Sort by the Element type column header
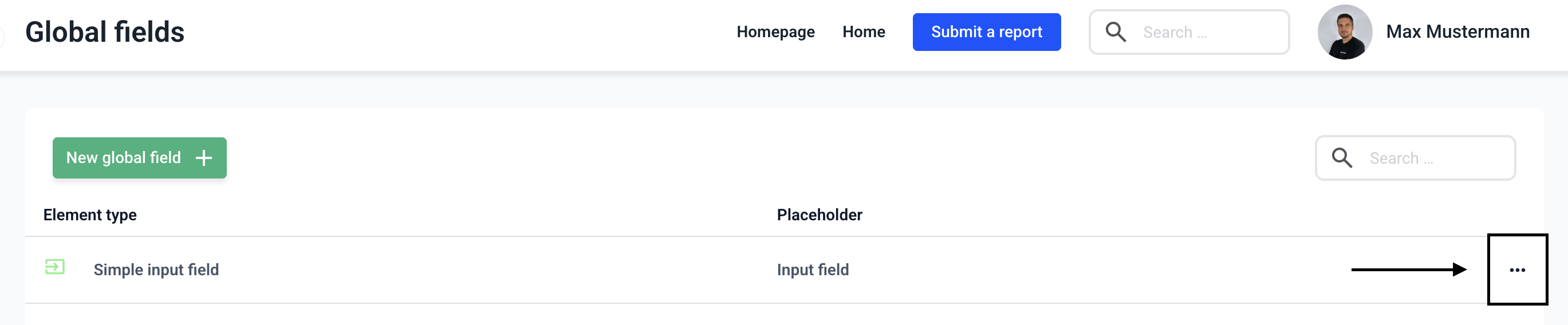The height and width of the screenshot is (325, 1568). tap(90, 215)
